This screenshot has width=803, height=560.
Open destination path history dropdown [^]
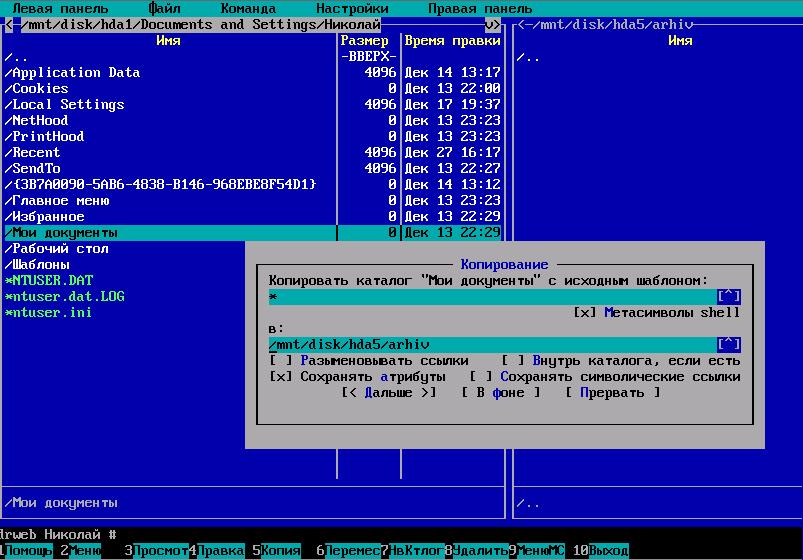(729, 344)
